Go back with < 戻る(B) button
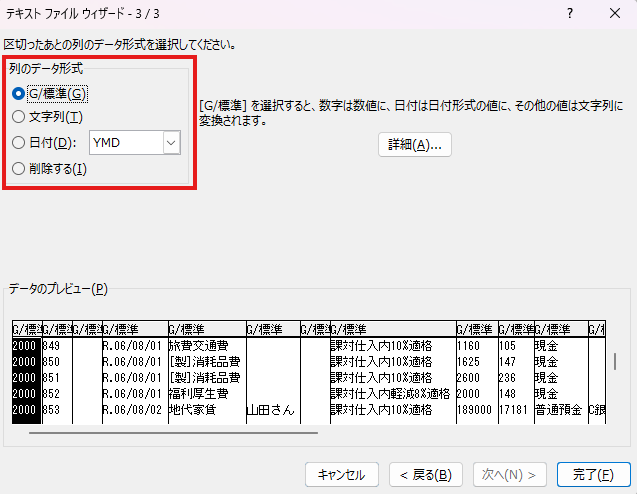This screenshot has width=637, height=494. 426,474
